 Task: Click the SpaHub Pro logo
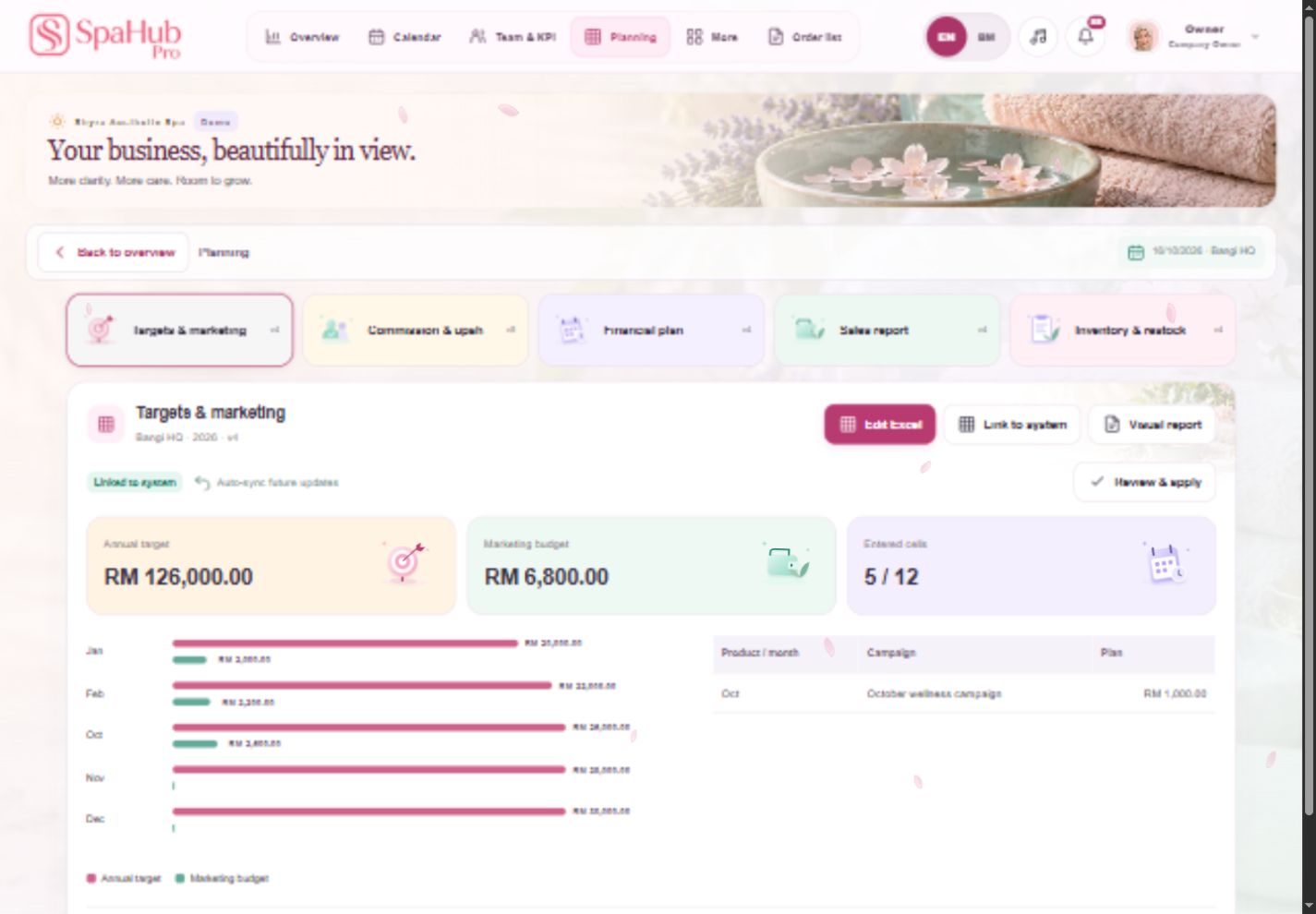coord(105,35)
